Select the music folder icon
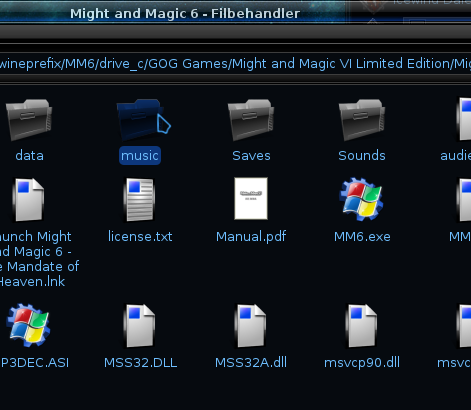This screenshot has width=471, height=410. pyautogui.click(x=140, y=119)
